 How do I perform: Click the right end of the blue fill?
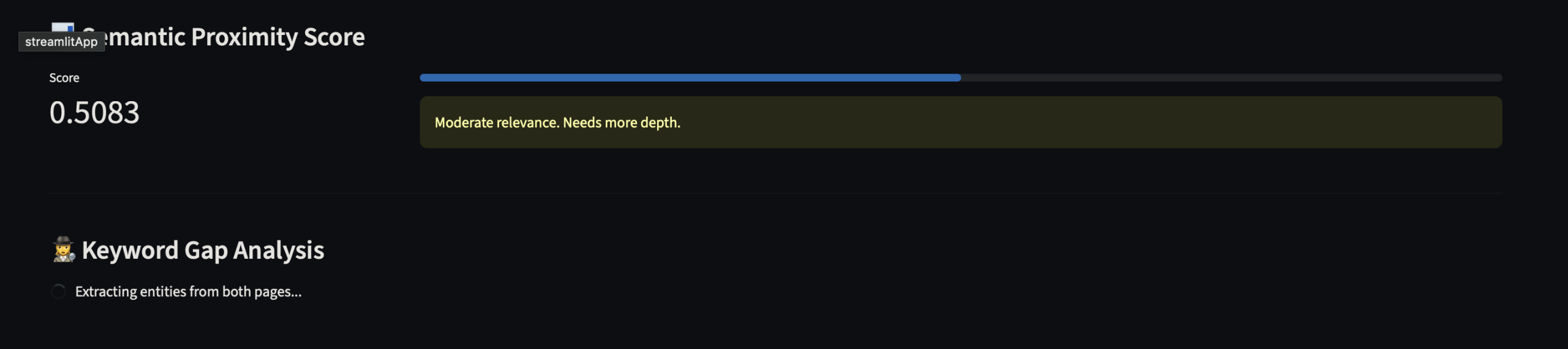pos(958,78)
